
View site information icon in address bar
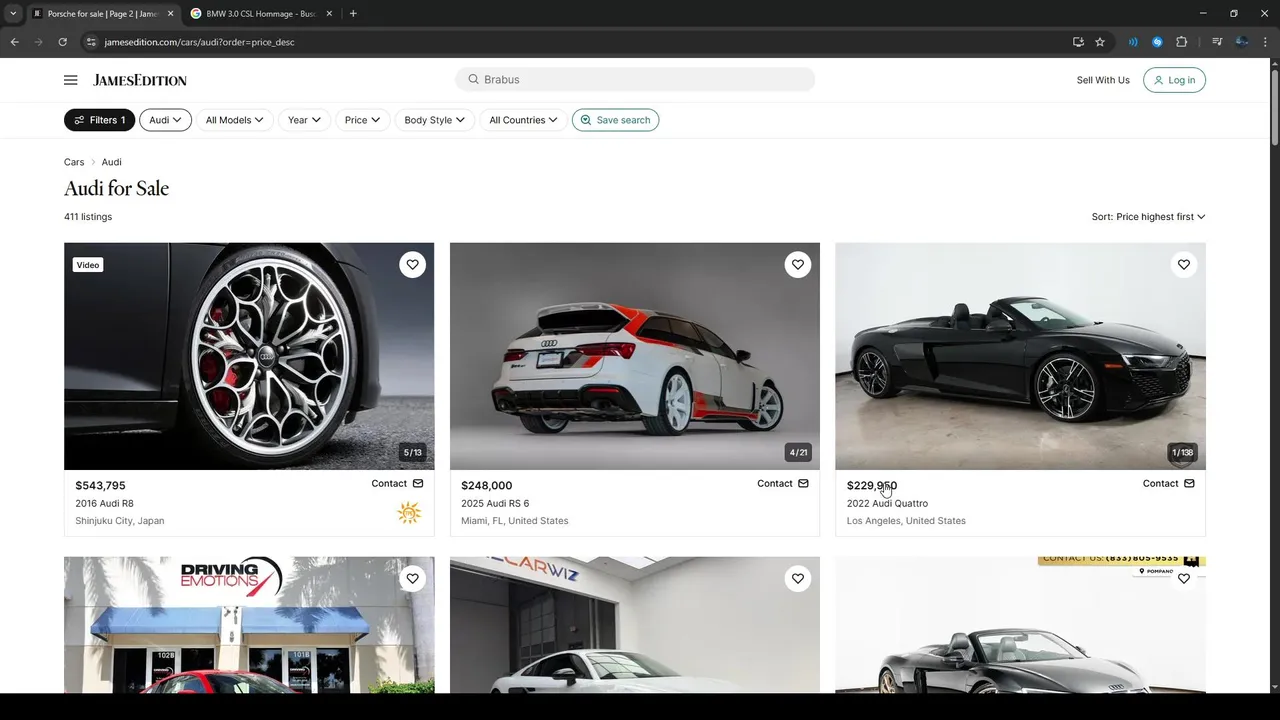91,42
